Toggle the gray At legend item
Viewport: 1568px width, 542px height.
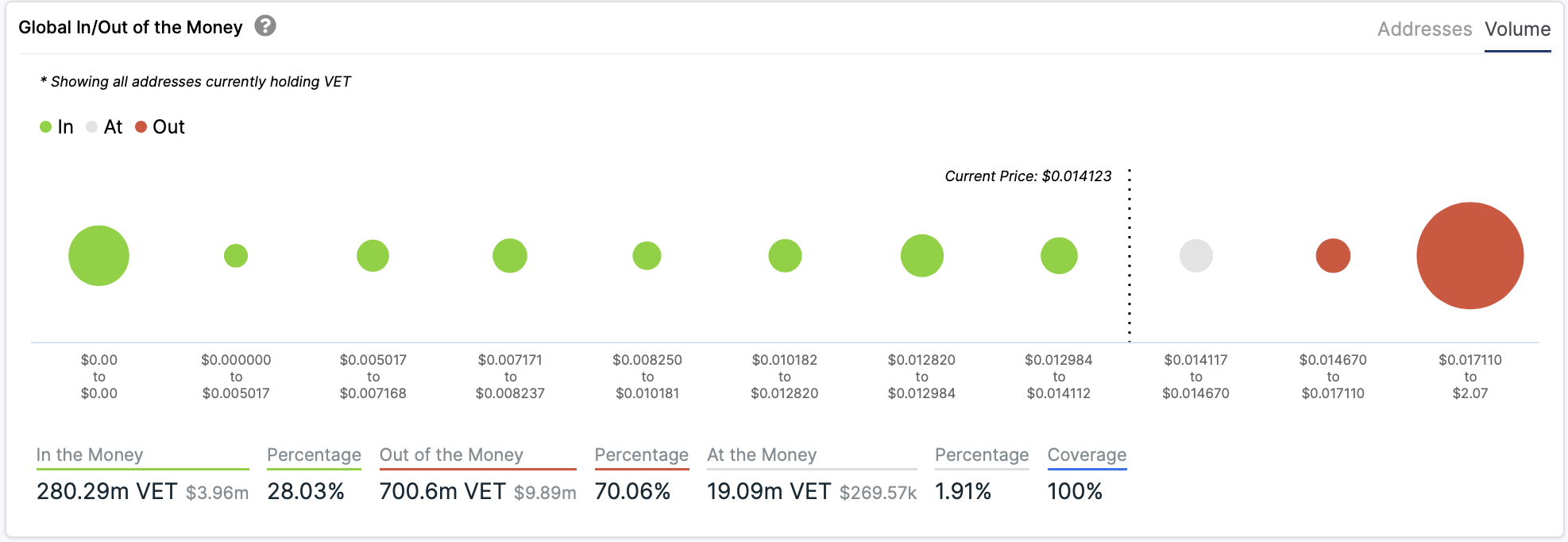104,127
